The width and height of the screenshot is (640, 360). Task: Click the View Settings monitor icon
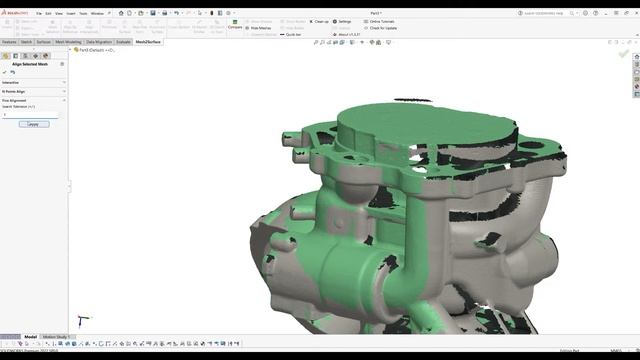(x=388, y=42)
